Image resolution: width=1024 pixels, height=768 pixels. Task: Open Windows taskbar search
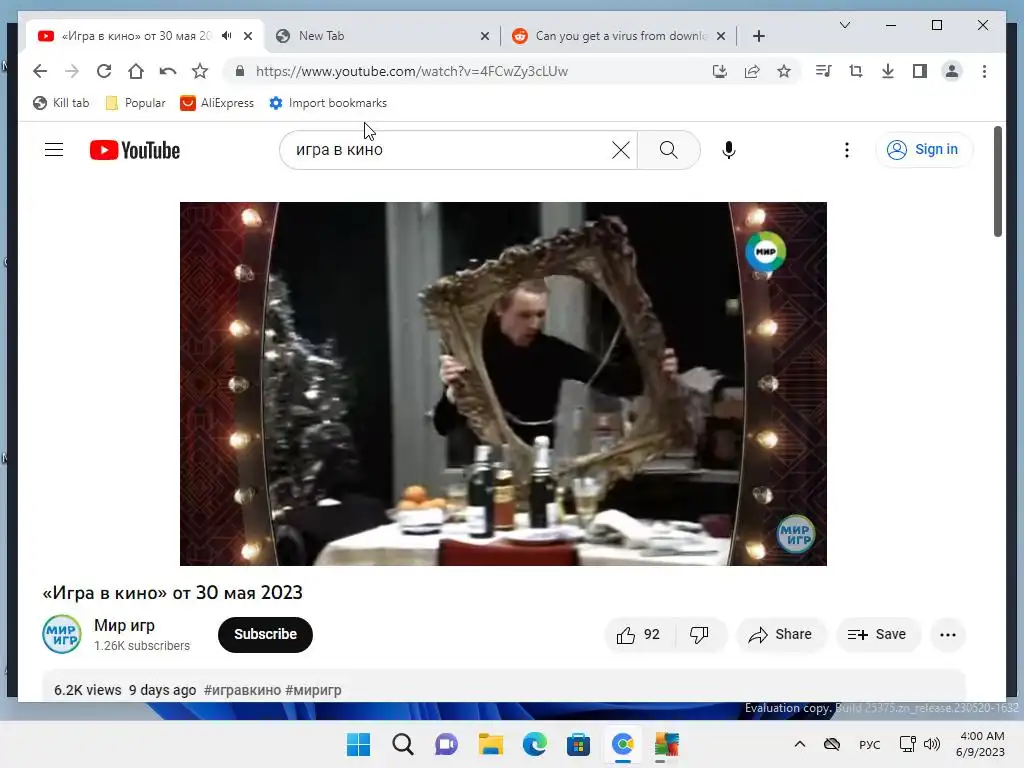coord(402,744)
